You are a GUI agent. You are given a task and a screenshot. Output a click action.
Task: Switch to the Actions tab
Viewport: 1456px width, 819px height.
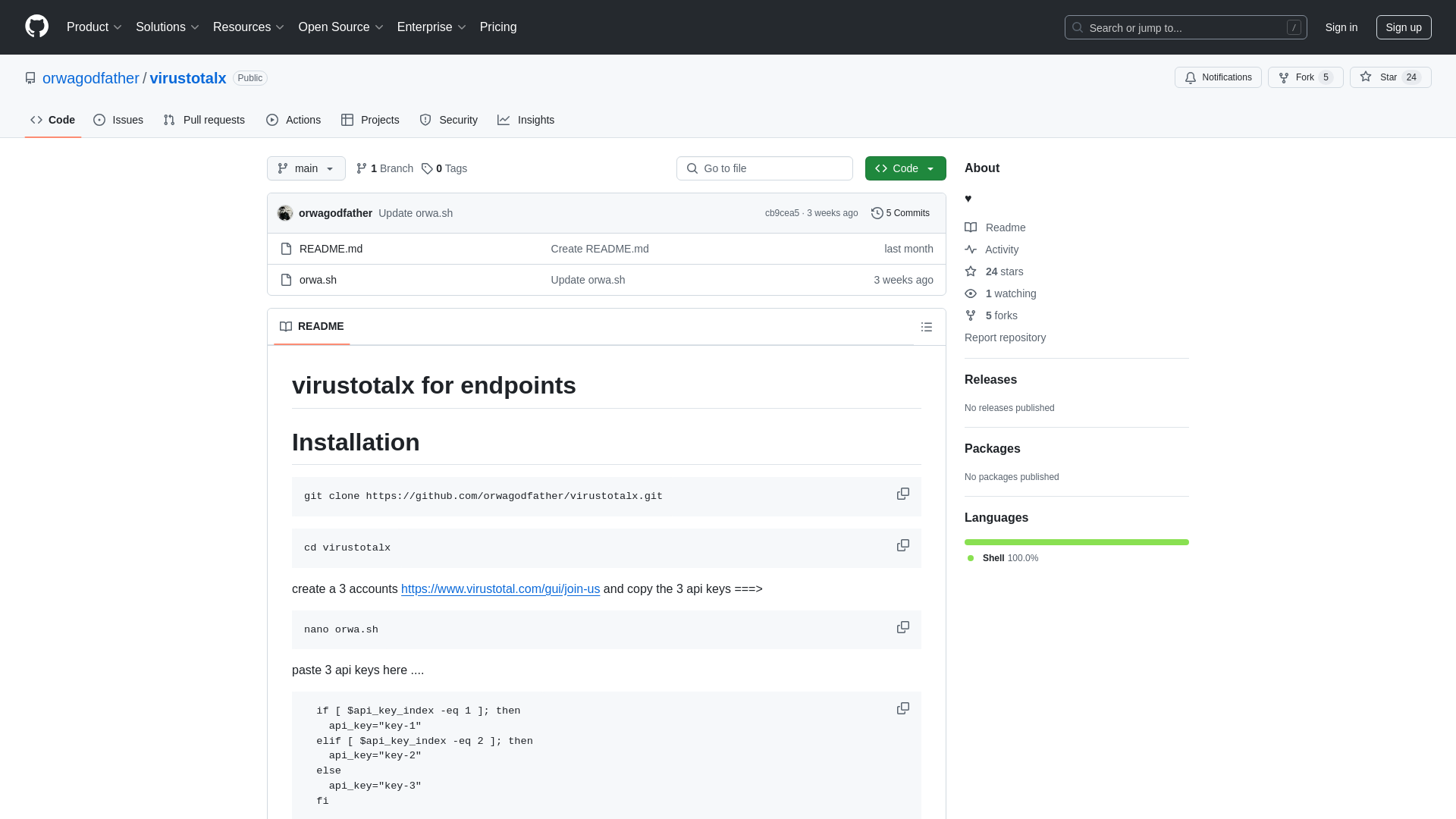pyautogui.click(x=293, y=120)
